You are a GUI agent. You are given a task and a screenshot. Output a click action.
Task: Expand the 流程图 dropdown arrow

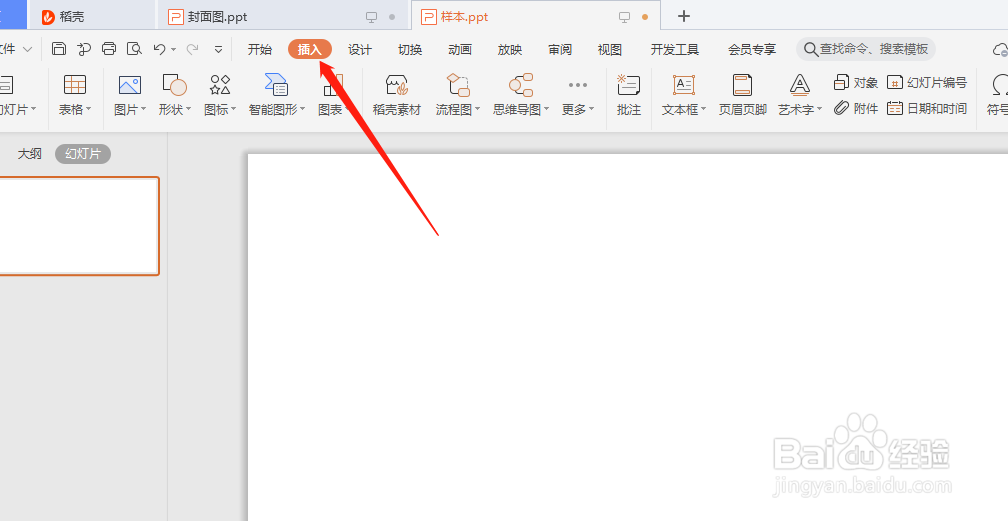pyautogui.click(x=478, y=109)
